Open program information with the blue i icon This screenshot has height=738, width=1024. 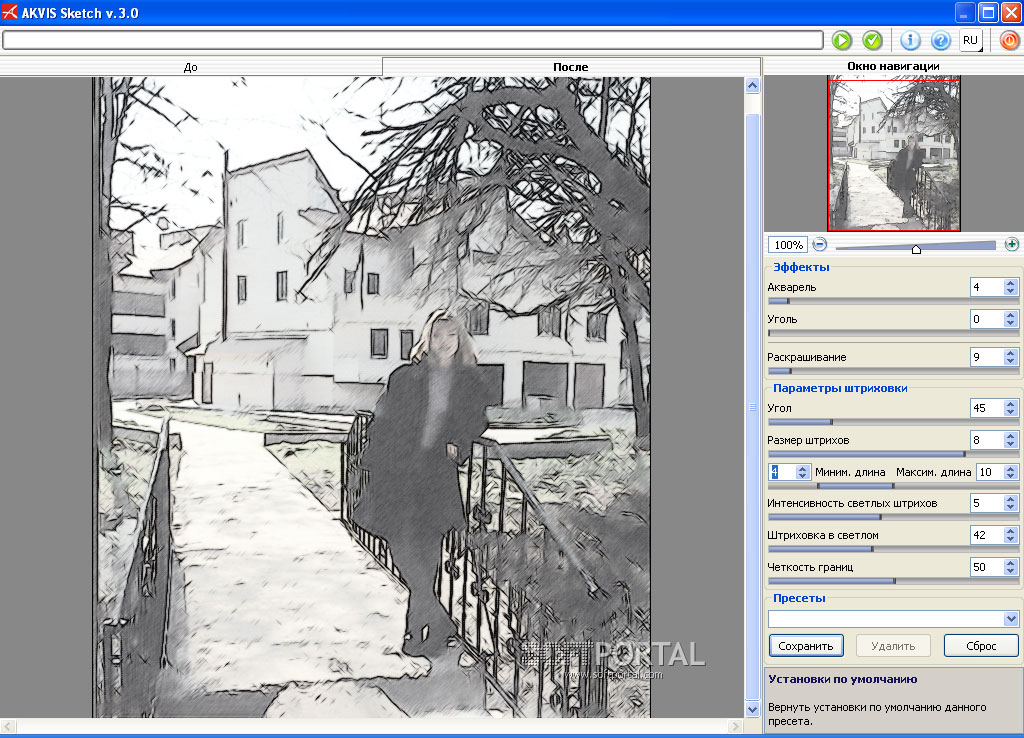point(909,40)
